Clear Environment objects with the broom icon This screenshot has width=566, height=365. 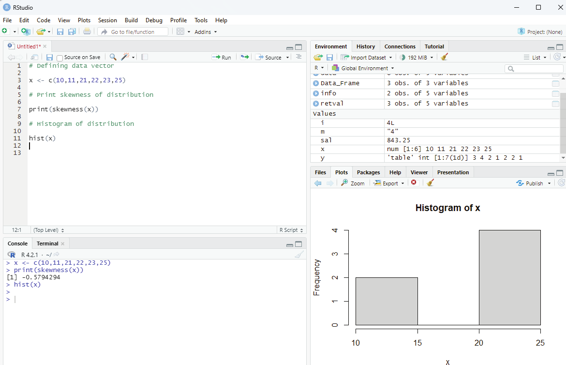(444, 57)
